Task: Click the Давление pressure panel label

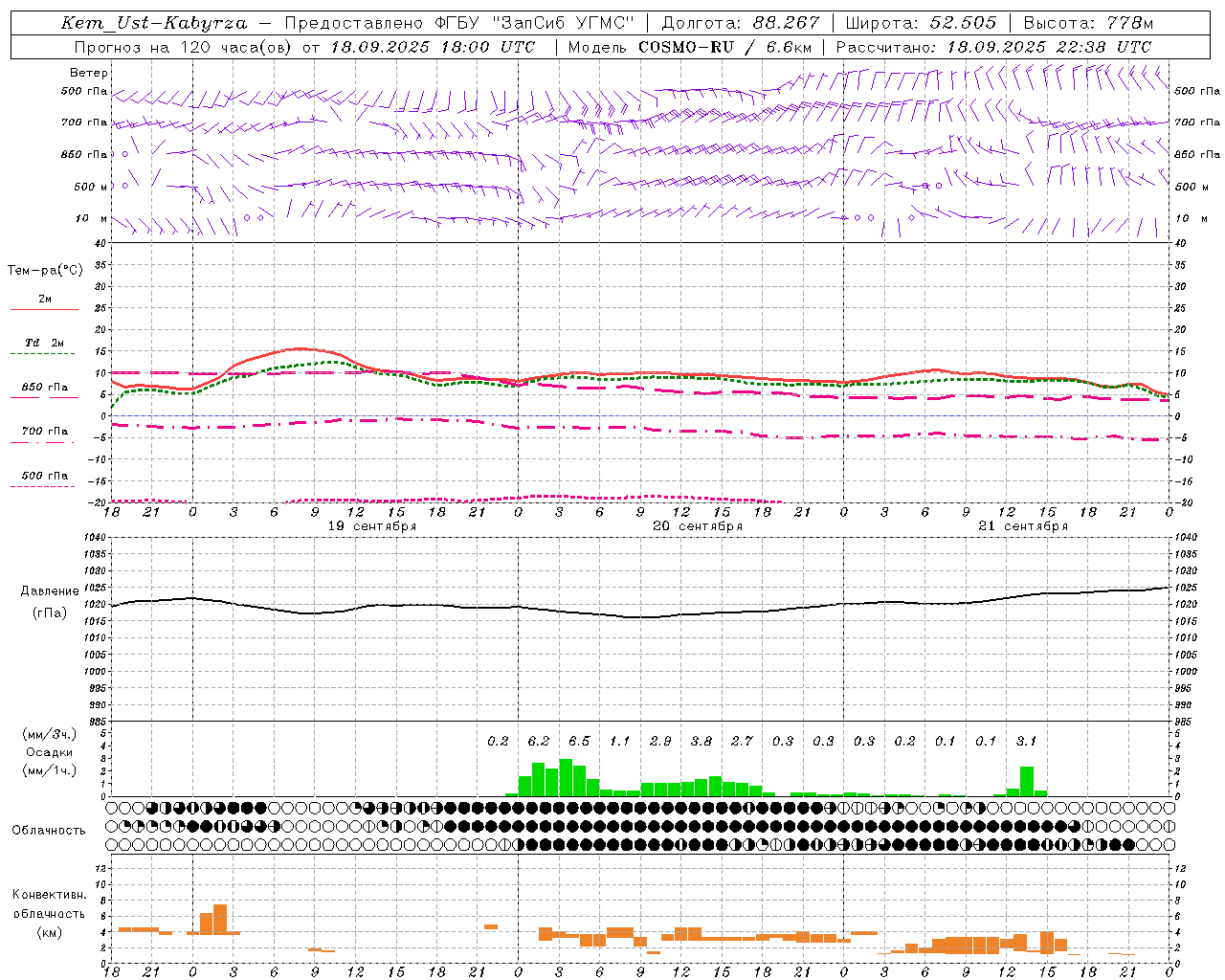Action: coord(50,591)
